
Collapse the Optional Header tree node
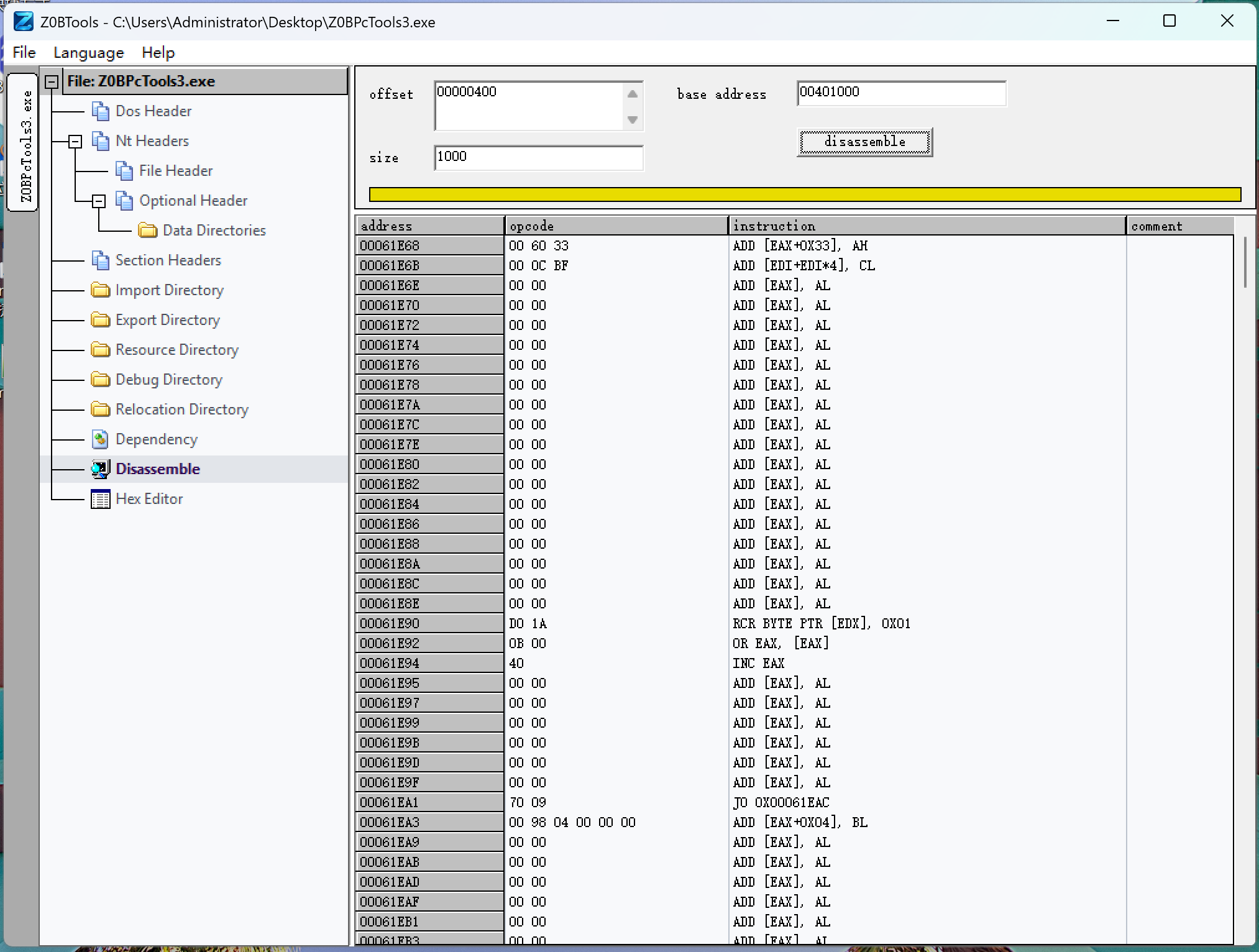[99, 201]
